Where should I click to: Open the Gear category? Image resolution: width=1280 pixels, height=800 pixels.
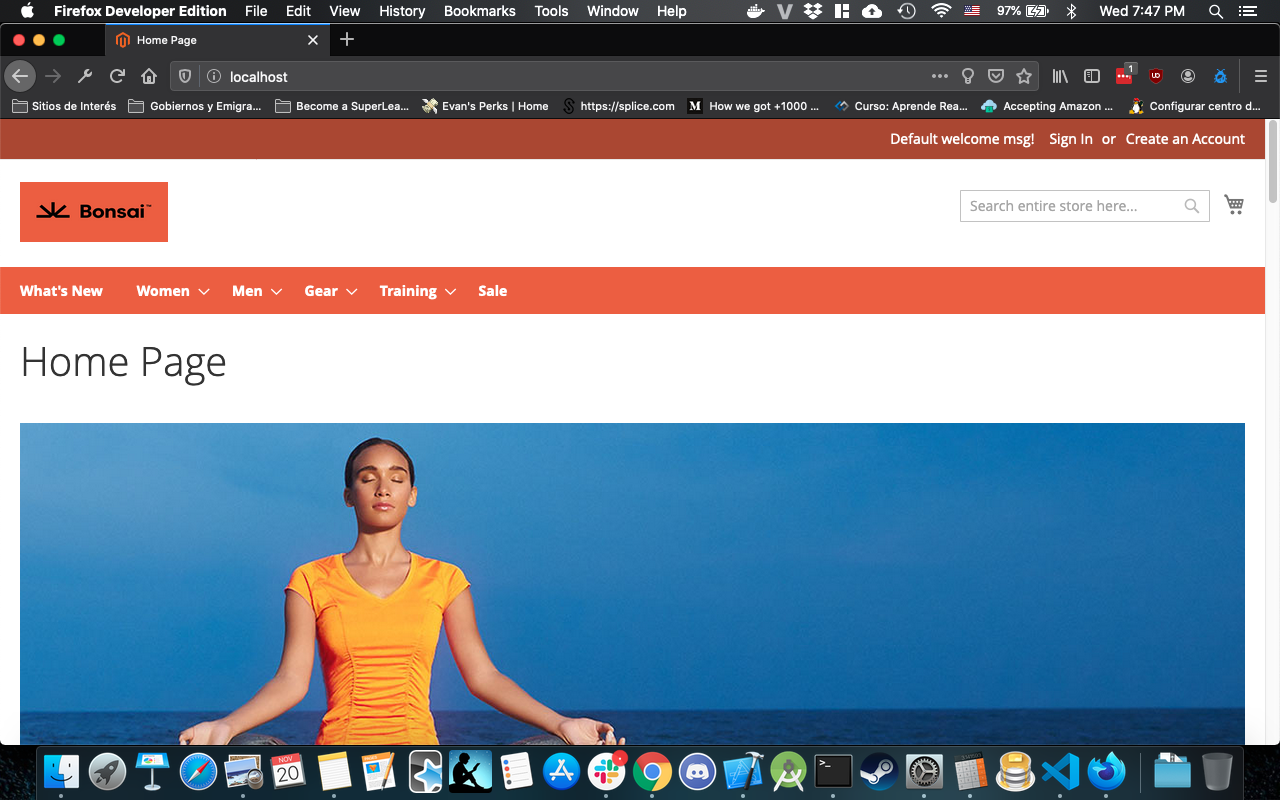click(x=321, y=291)
